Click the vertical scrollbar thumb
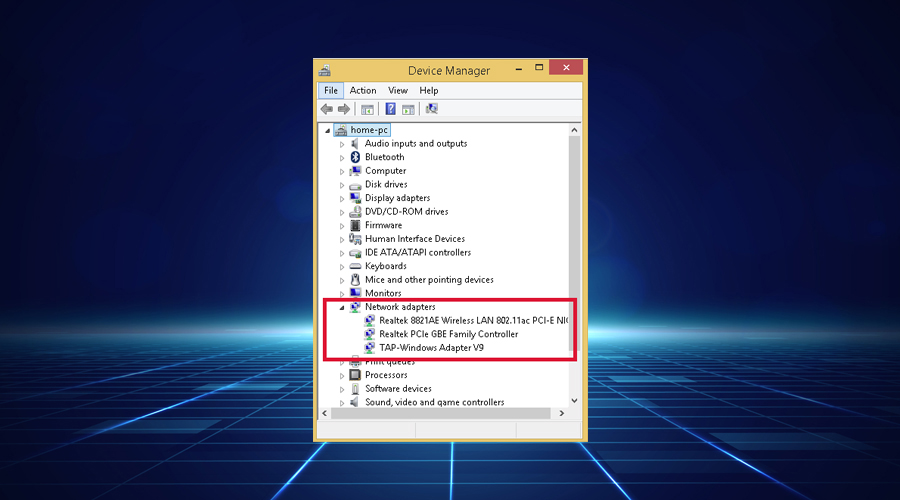Screen dimensions: 900x500 (x=575, y=244)
